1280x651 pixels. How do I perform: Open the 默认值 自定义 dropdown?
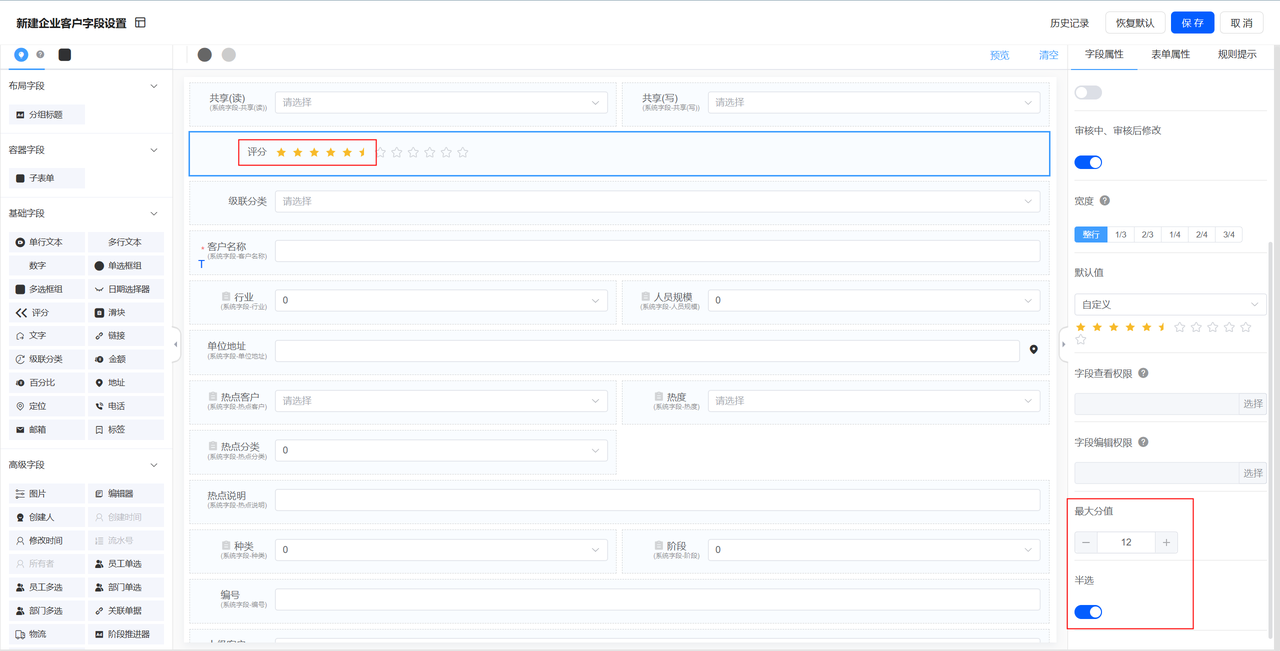(x=1169, y=304)
